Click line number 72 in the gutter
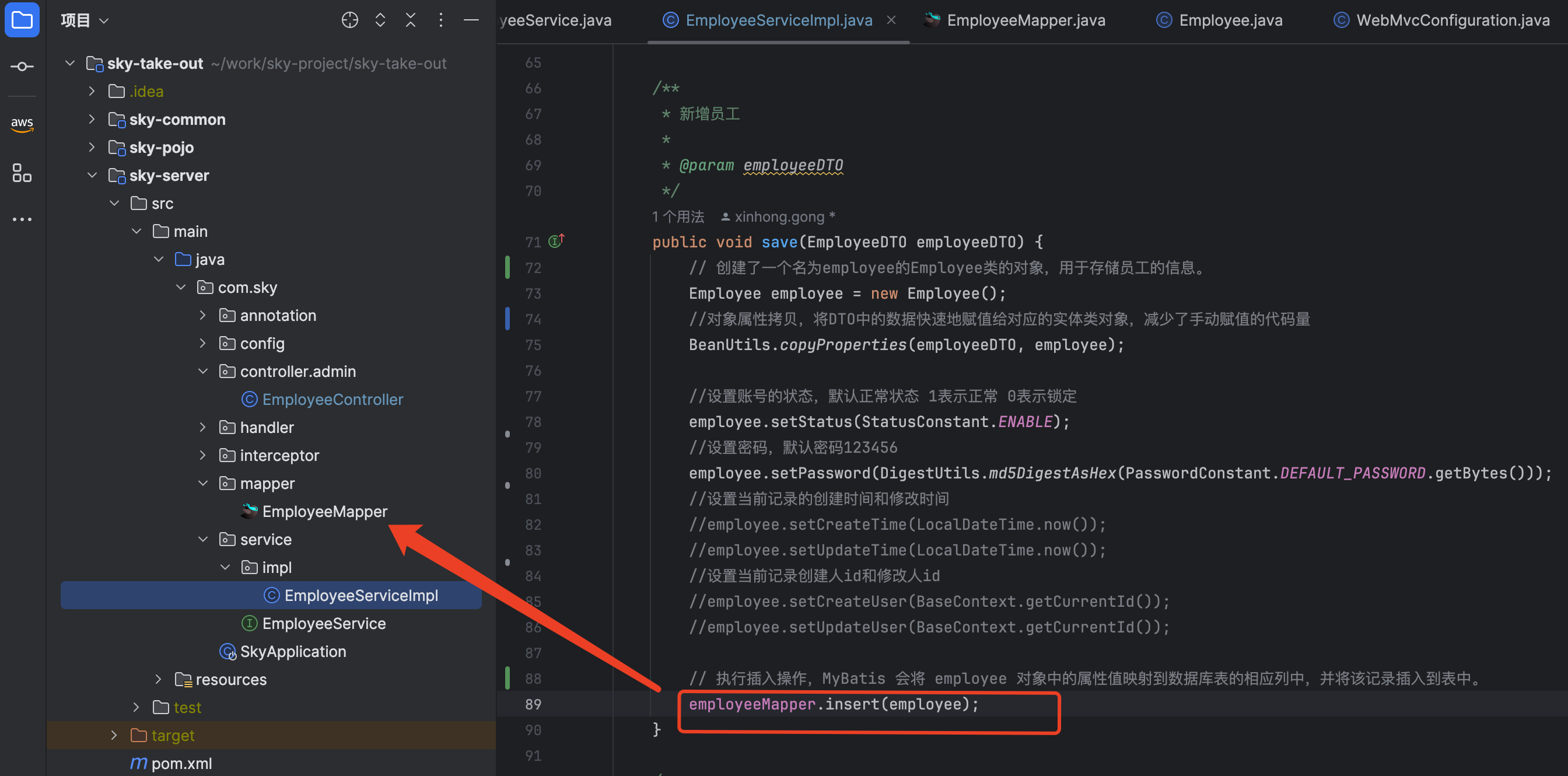This screenshot has height=776, width=1568. (x=533, y=268)
